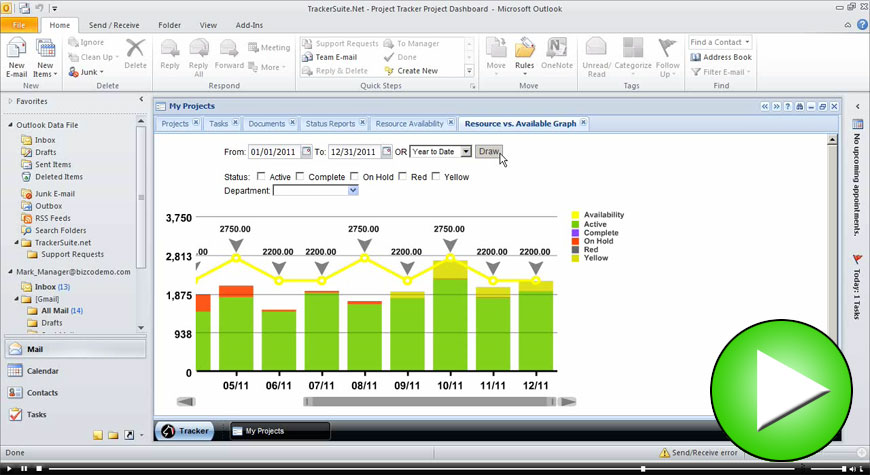Click the Notes icon in navigation footer
870x475 pixels.
click(98, 435)
